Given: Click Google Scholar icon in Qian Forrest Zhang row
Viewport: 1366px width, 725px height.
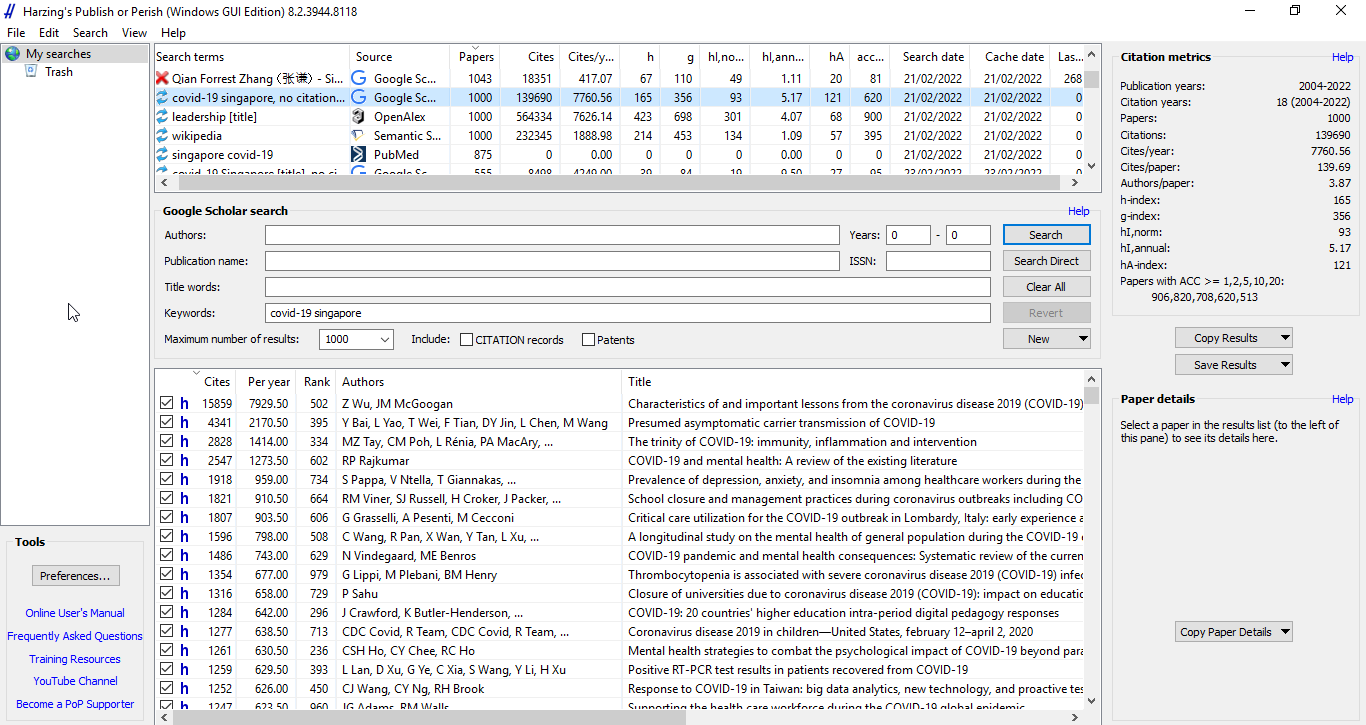Looking at the screenshot, I should (x=358, y=78).
